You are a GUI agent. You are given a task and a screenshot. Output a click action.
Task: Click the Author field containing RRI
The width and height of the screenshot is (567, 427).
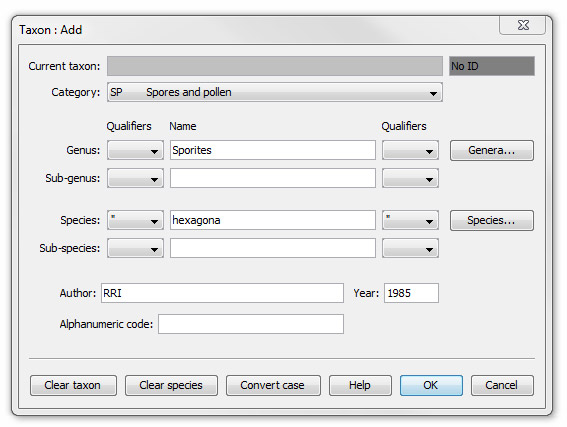pyautogui.click(x=222, y=293)
